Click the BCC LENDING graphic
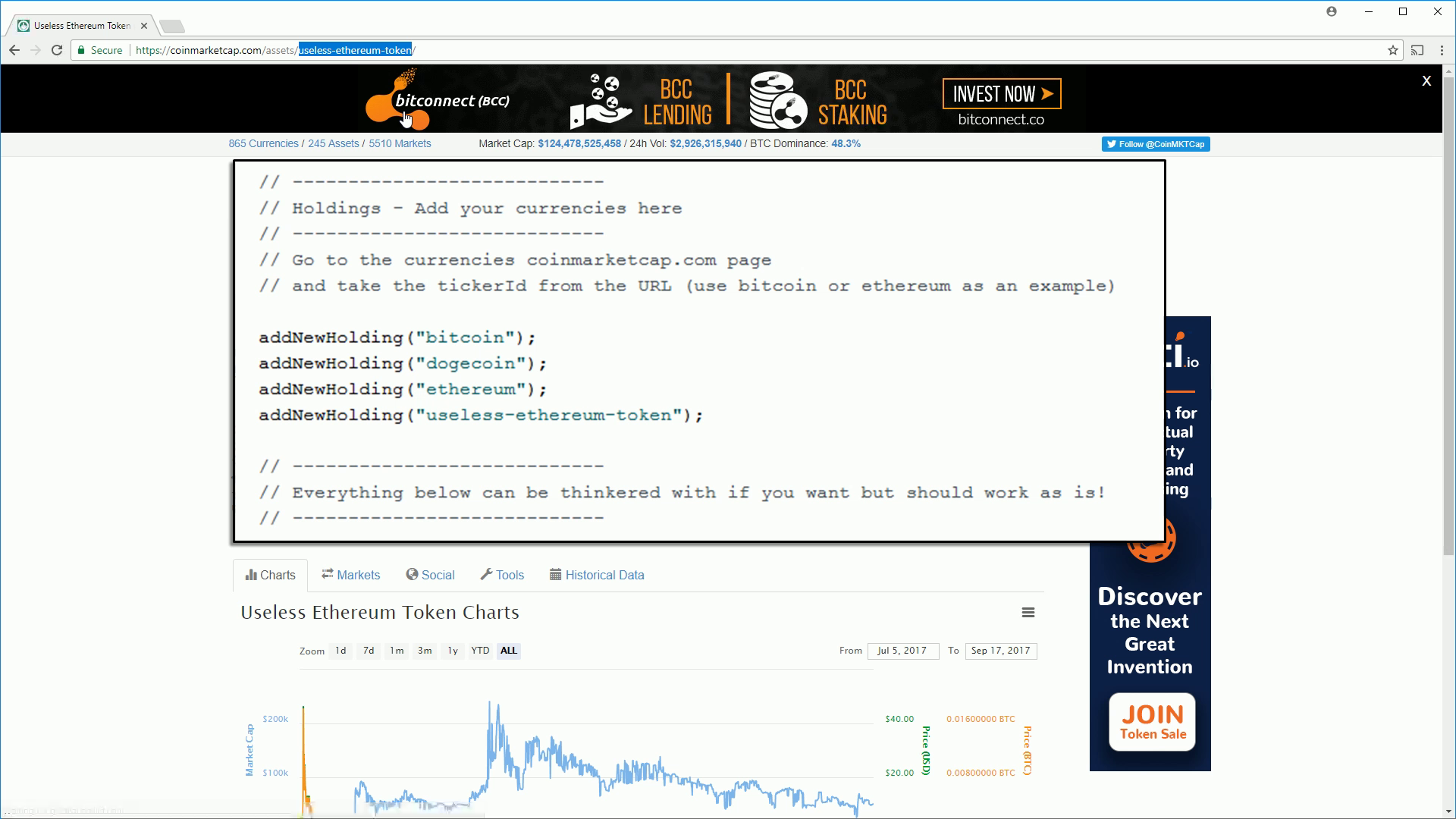1456x819 pixels. coord(642,100)
